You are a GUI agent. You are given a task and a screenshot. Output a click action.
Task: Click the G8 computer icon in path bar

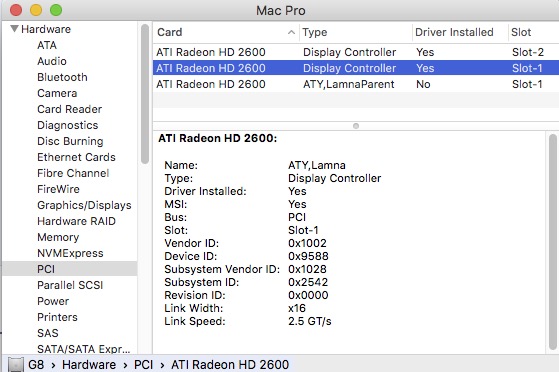pyautogui.click(x=16, y=365)
